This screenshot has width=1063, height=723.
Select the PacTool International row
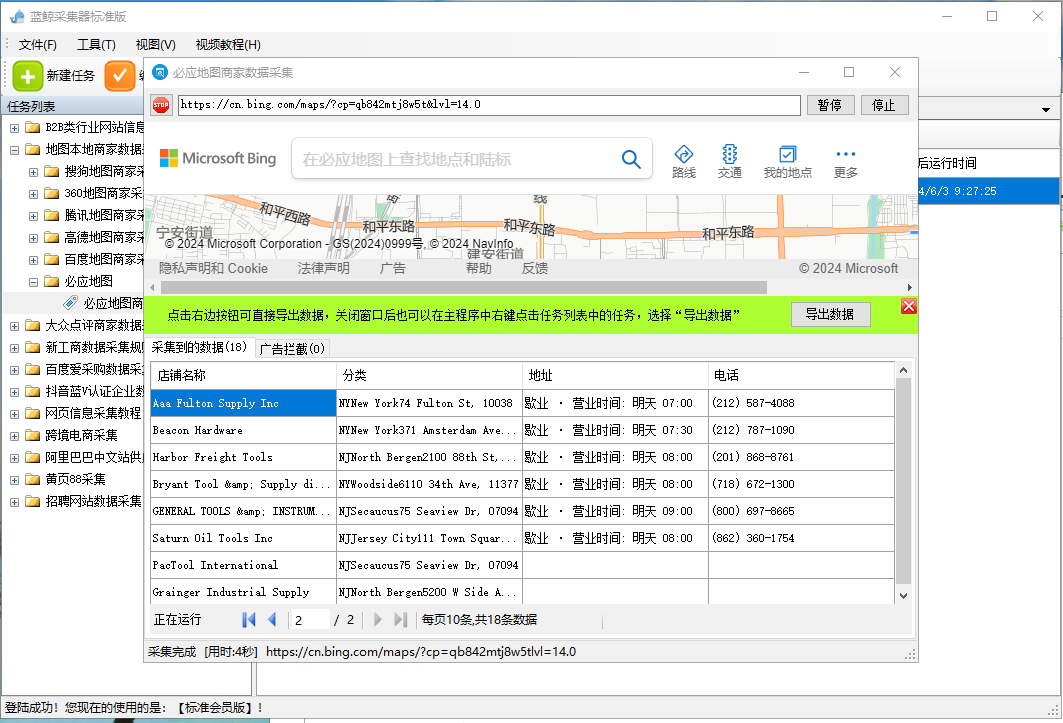522,565
